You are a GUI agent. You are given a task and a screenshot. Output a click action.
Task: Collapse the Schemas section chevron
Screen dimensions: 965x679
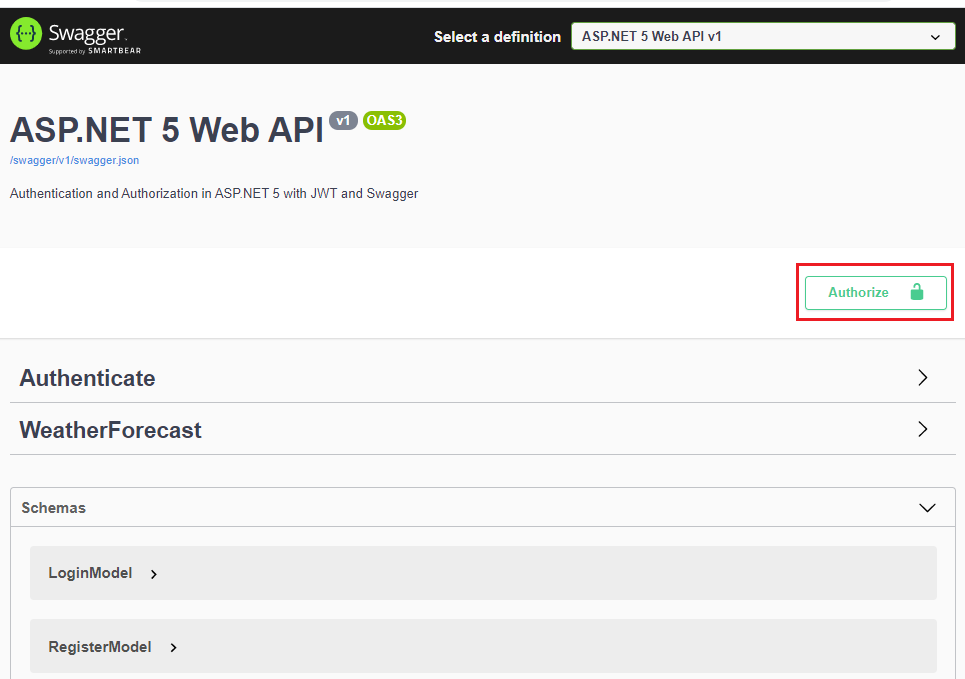pyautogui.click(x=927, y=508)
